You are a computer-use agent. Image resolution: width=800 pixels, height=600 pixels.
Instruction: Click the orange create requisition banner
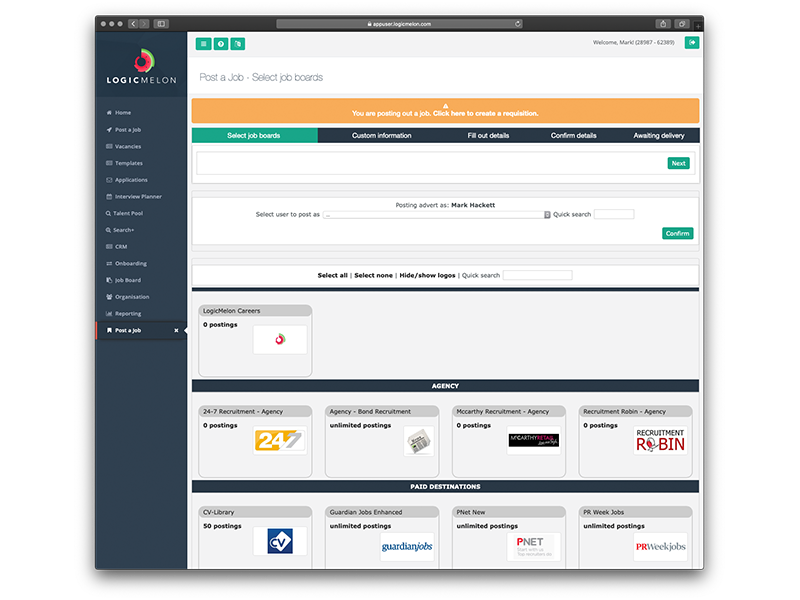tap(445, 111)
